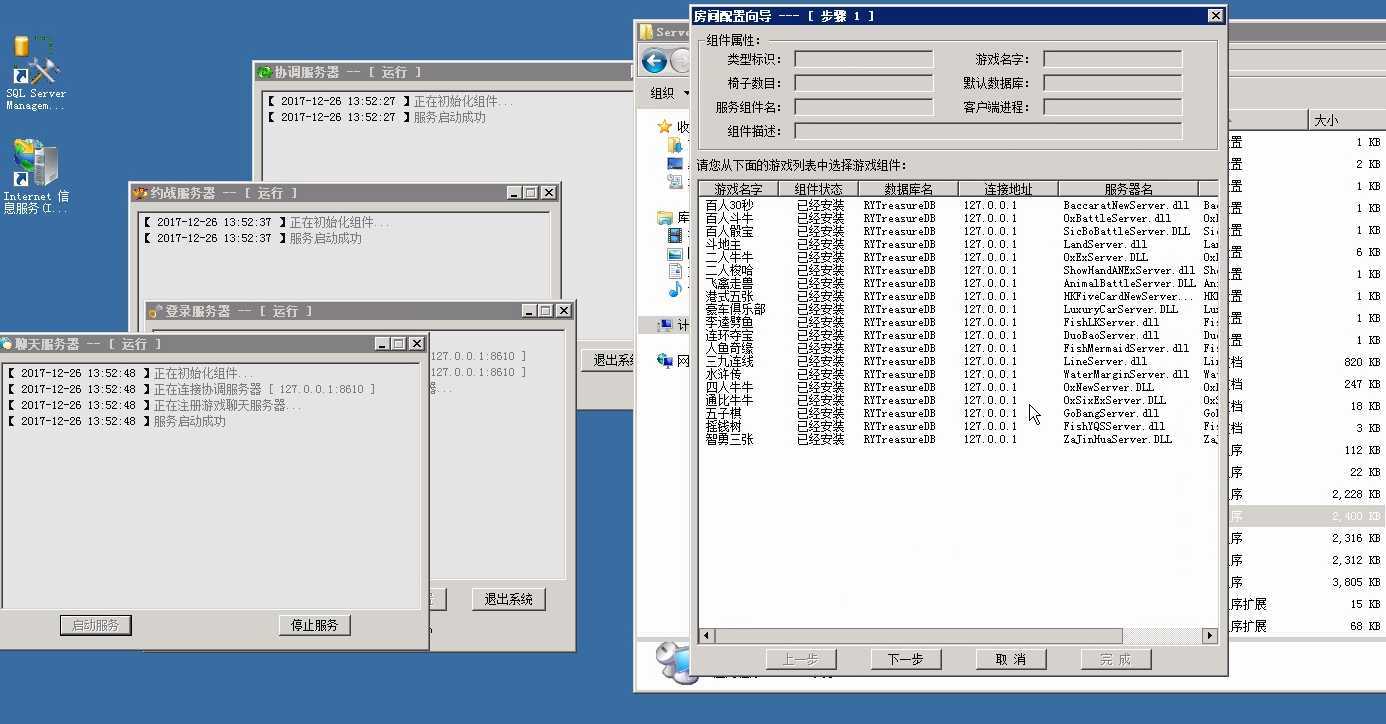Click right arrow of game list scrollbar
Viewport: 1386px width, 724px height.
pos(1209,635)
